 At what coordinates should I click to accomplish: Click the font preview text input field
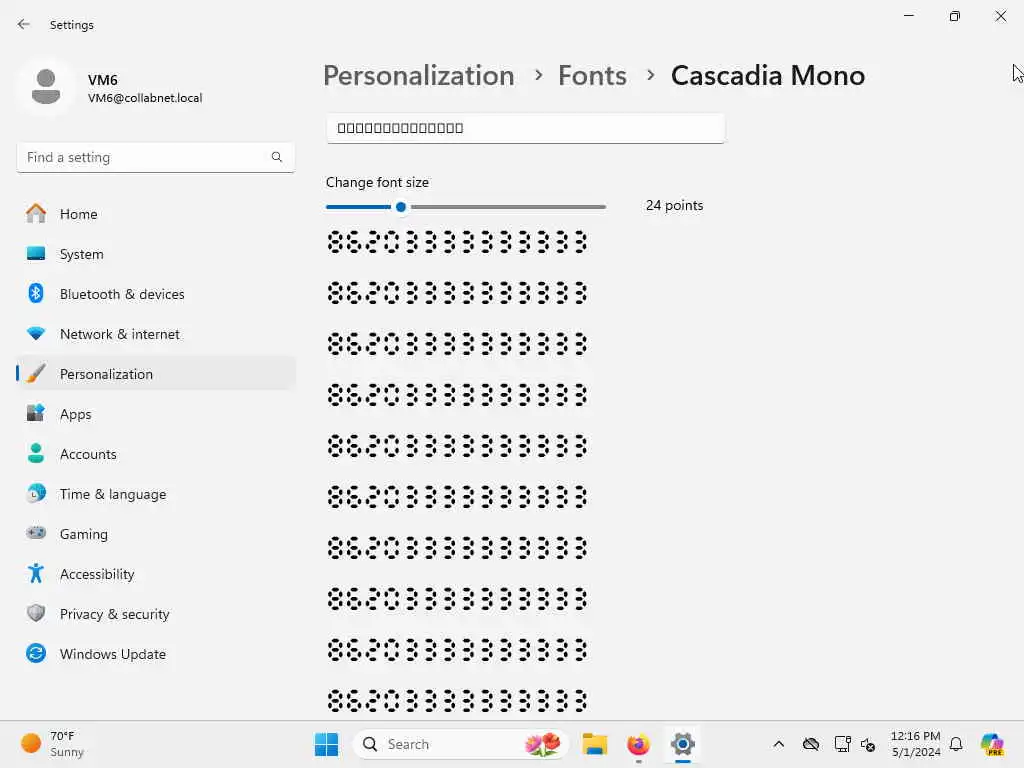tap(526, 128)
